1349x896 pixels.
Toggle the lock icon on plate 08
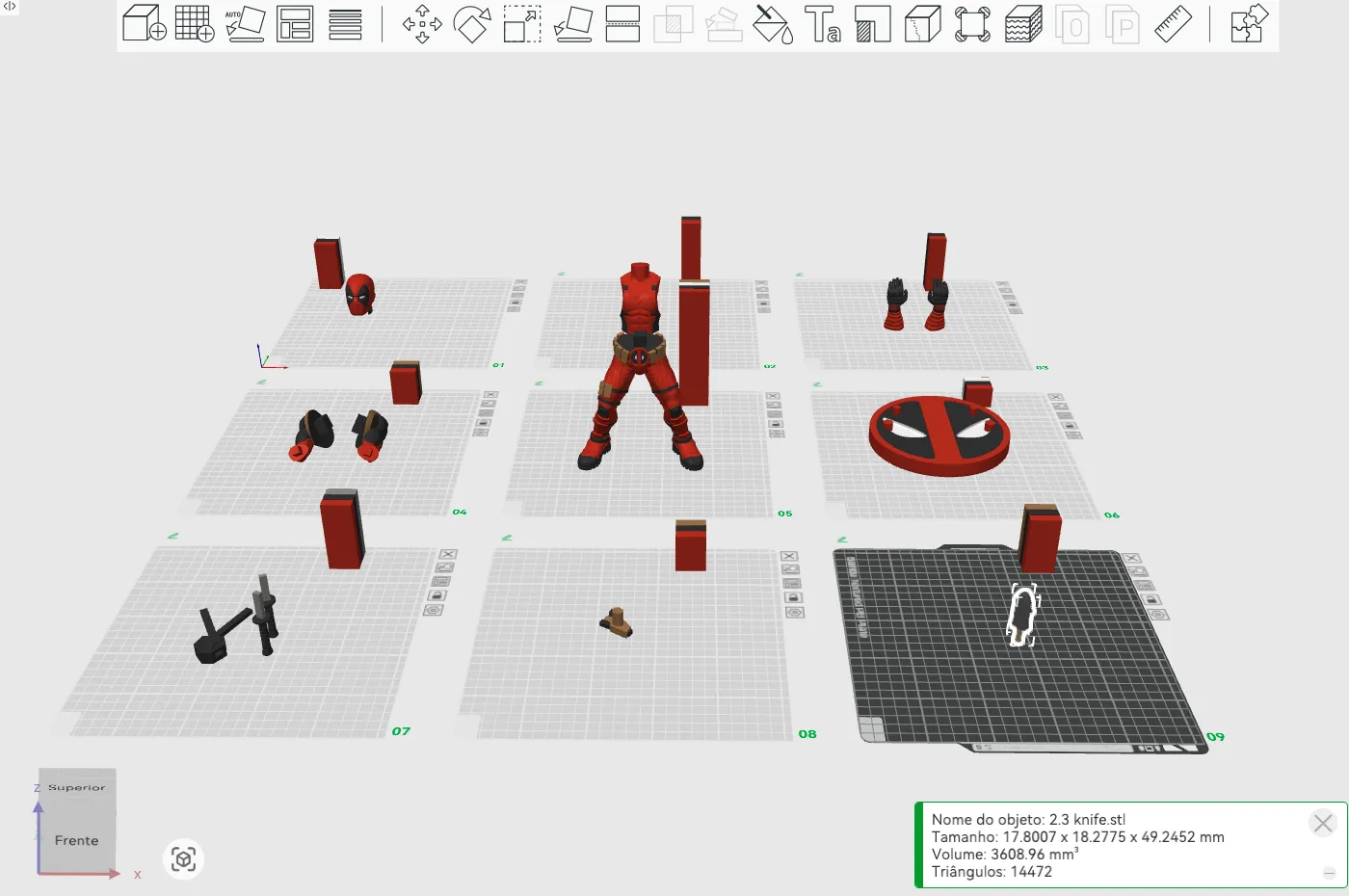(x=793, y=597)
